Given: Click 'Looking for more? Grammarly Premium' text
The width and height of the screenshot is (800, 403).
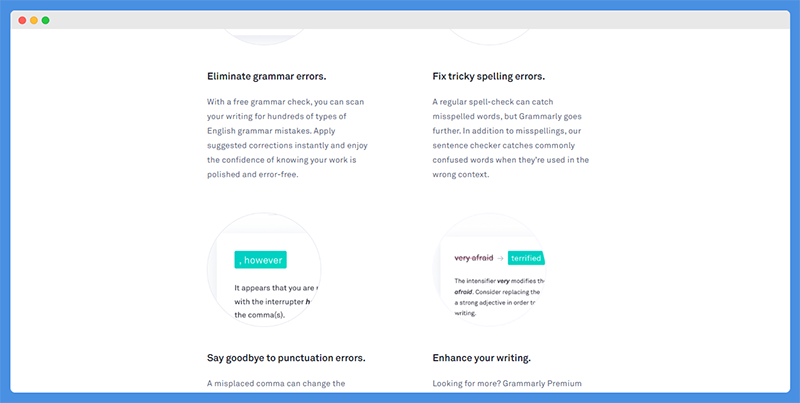Looking at the screenshot, I should pyautogui.click(x=507, y=384).
